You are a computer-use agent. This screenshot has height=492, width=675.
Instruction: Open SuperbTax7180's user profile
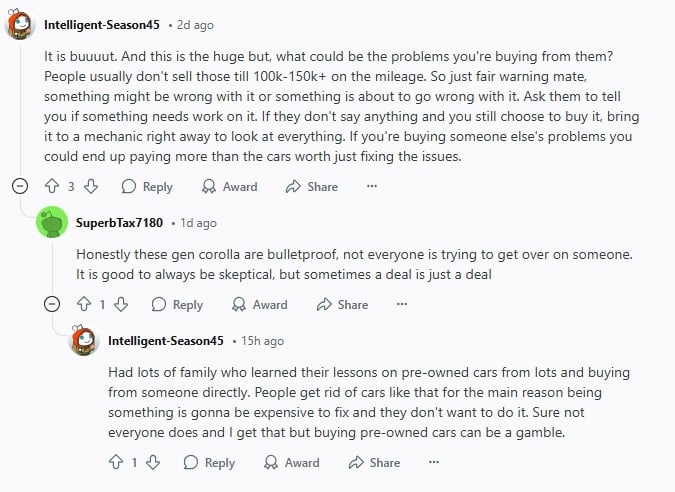click(119, 222)
